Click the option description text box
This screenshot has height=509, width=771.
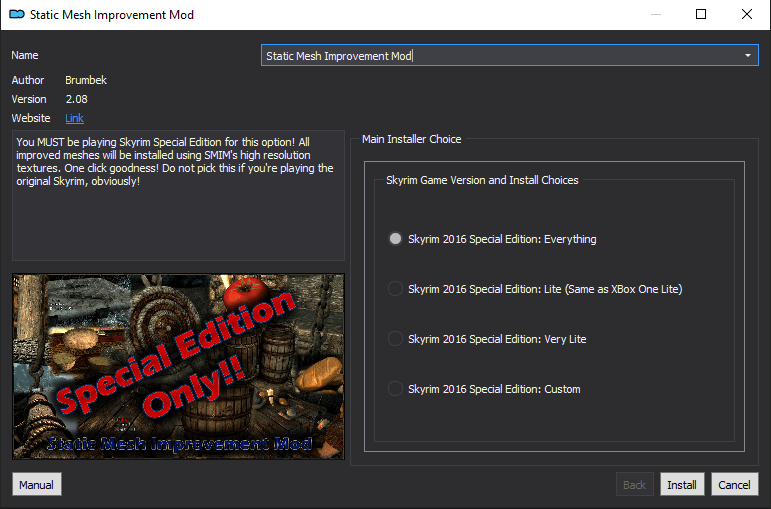tap(178, 195)
